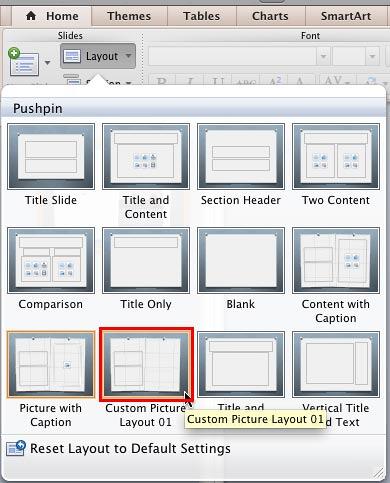The image size is (390, 483).
Task: Click the Home tab house icon
Action: pyautogui.click(x=31, y=15)
